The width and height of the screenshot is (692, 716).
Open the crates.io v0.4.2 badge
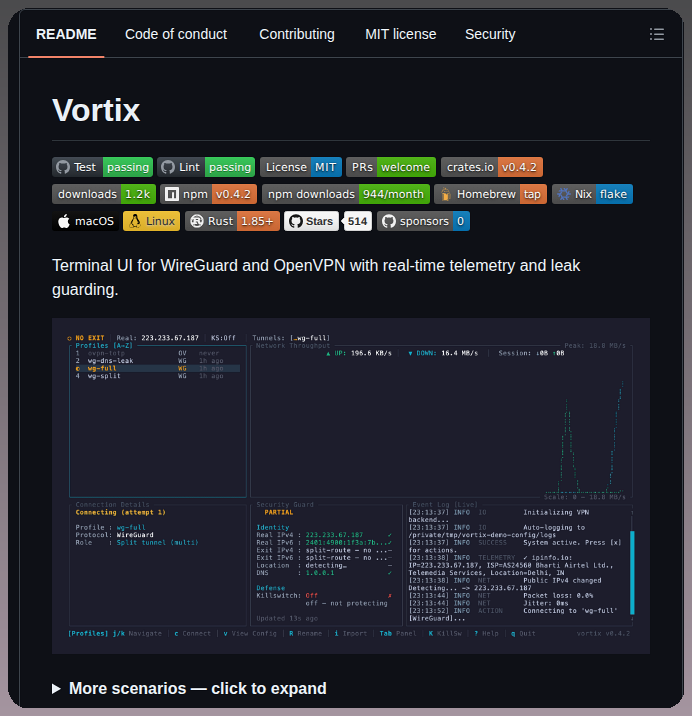pyautogui.click(x=492, y=167)
